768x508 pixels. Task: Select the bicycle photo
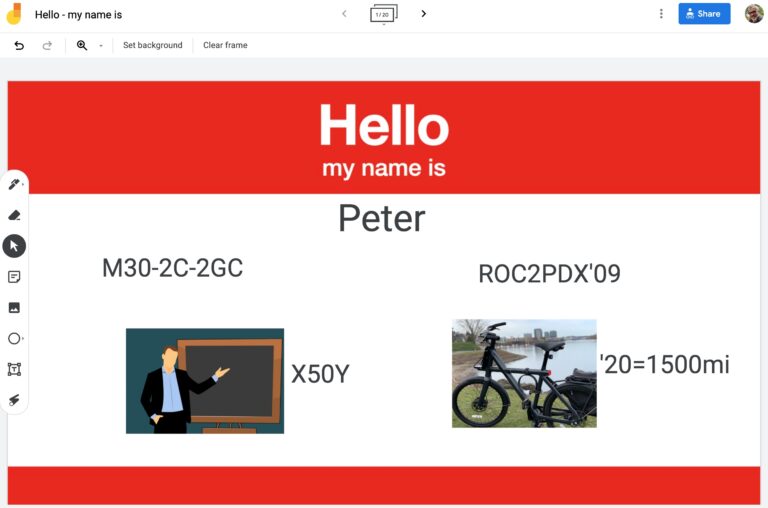(x=524, y=373)
